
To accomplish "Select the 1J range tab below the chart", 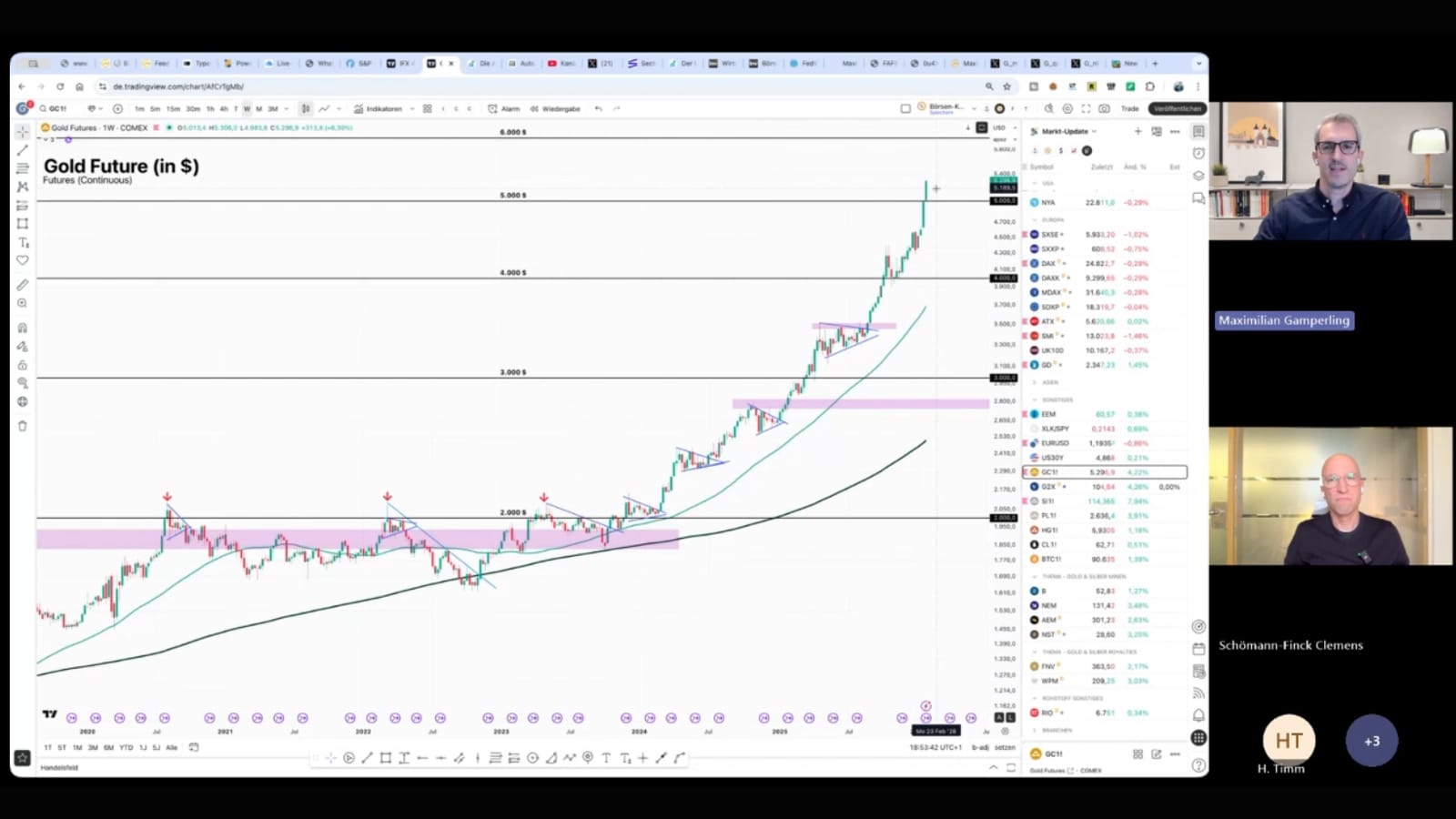I will (x=143, y=747).
